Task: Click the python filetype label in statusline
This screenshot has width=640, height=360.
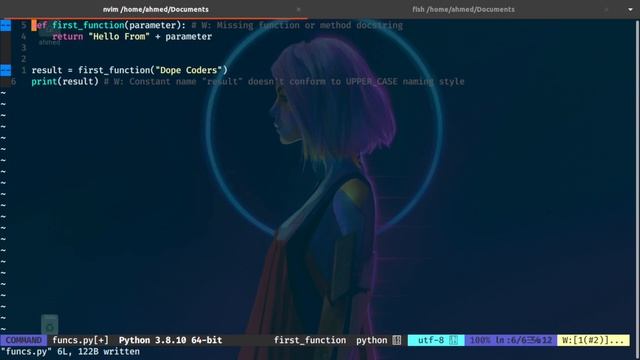Action: [371, 340]
